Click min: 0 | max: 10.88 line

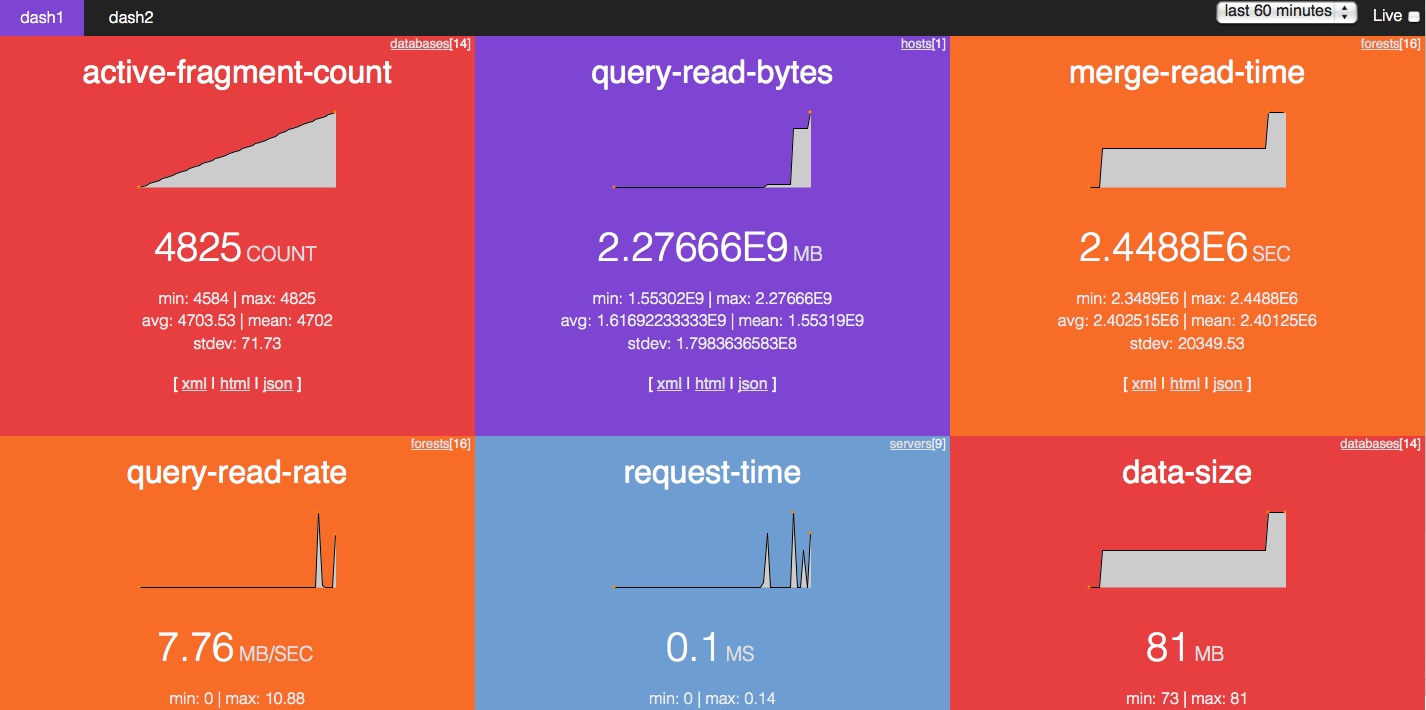tap(237, 699)
